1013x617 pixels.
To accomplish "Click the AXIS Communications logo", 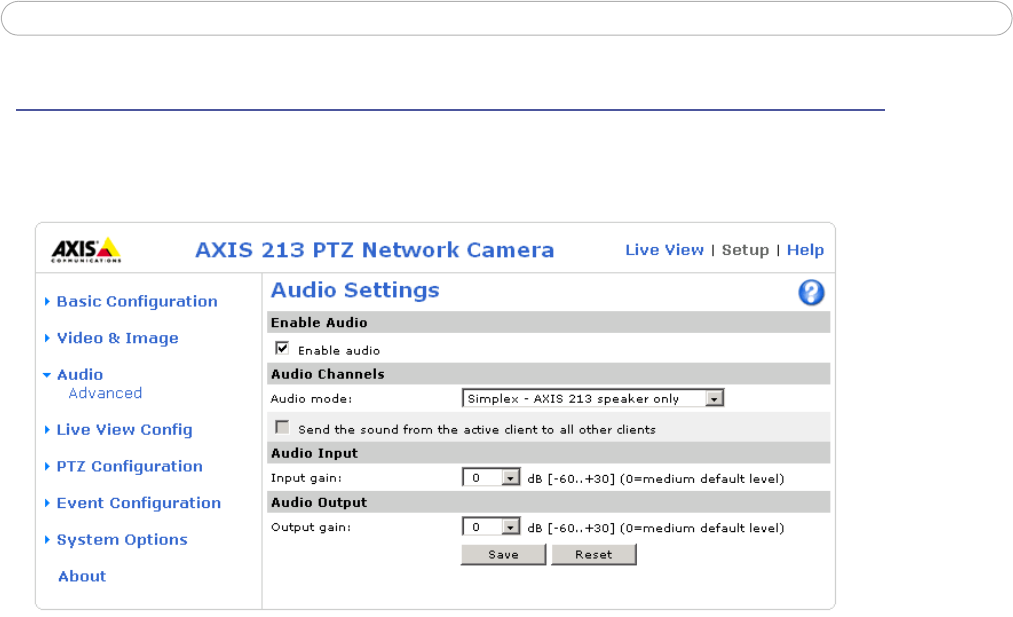I will tap(86, 249).
